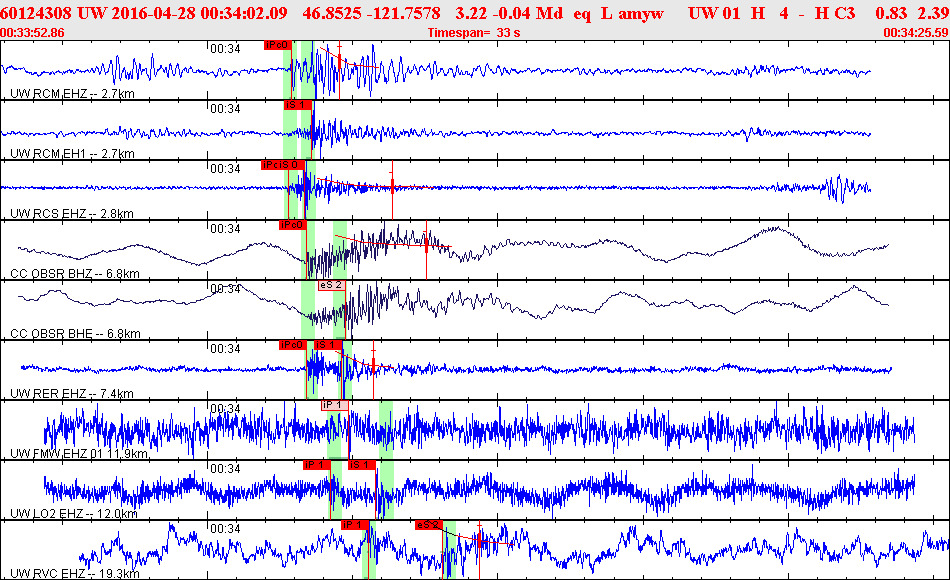
Task: Click the 00:34 time tick on RVC EHZ trace
Action: point(225,529)
